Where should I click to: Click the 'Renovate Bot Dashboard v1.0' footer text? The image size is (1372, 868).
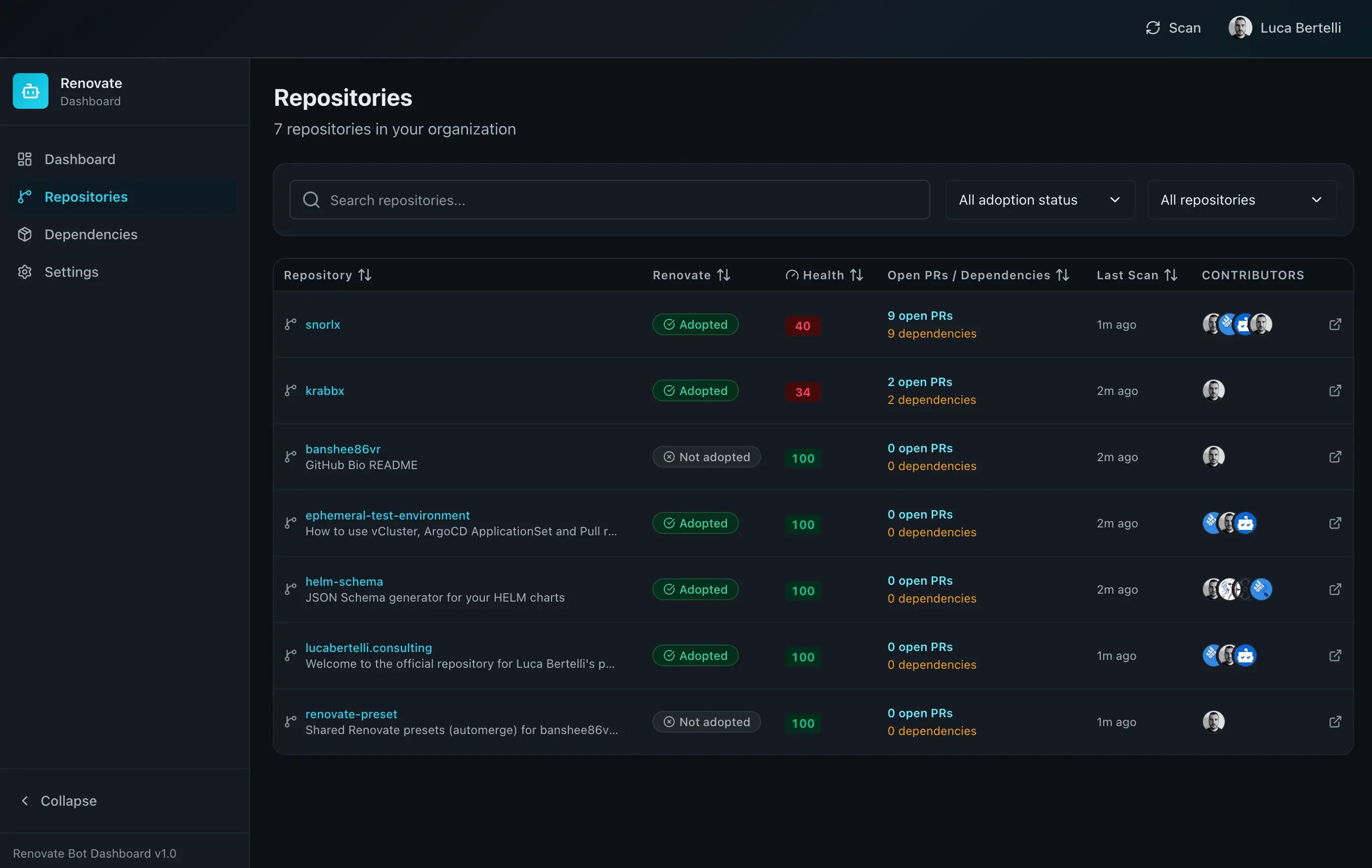(x=94, y=853)
